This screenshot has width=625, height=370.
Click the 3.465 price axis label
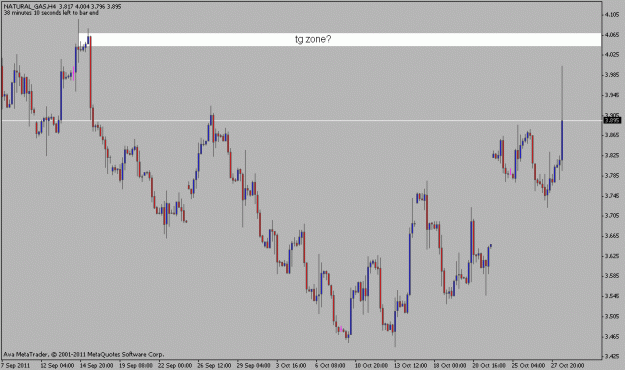pyautogui.click(x=612, y=336)
